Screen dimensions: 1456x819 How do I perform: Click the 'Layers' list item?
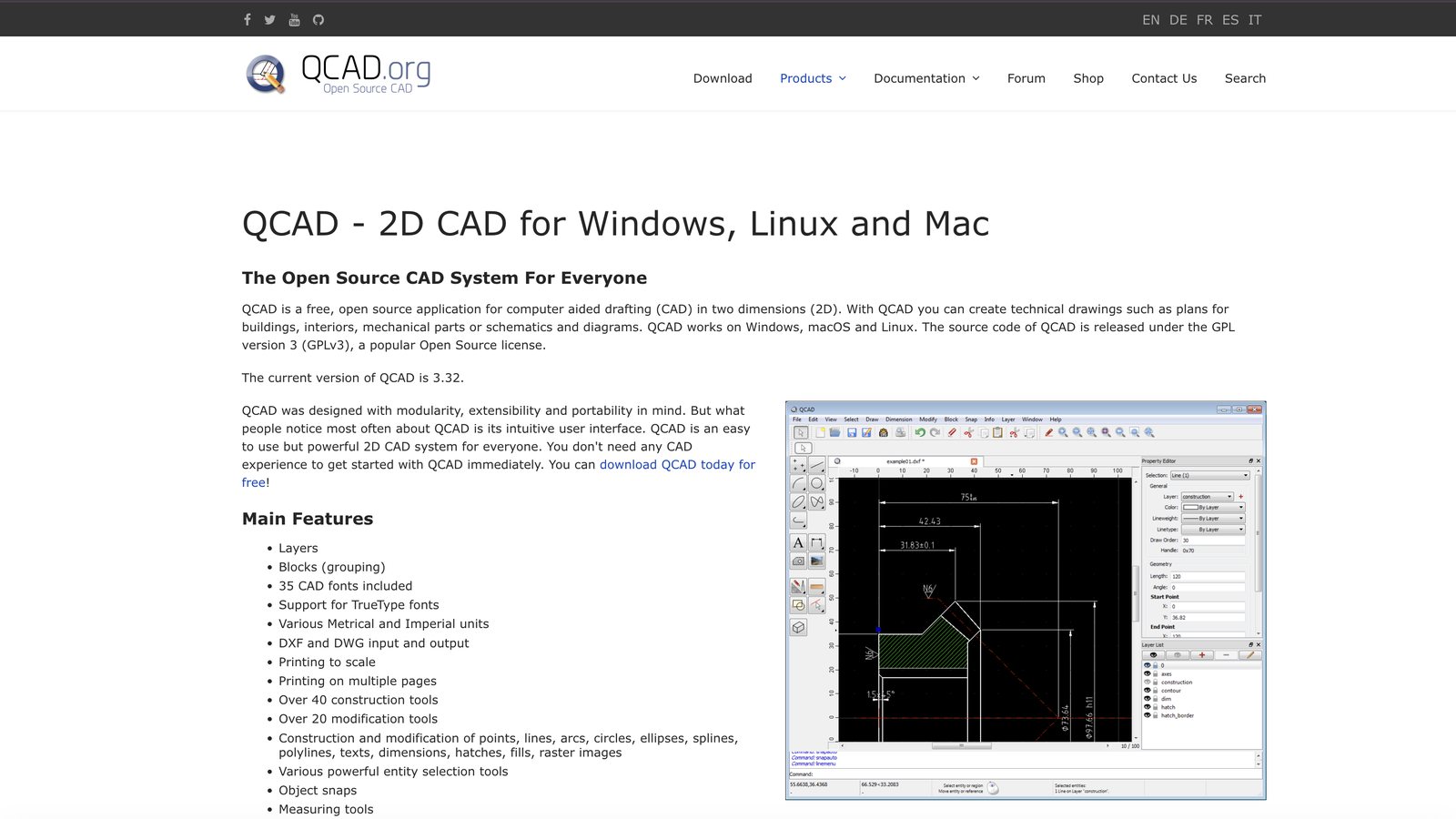298,548
